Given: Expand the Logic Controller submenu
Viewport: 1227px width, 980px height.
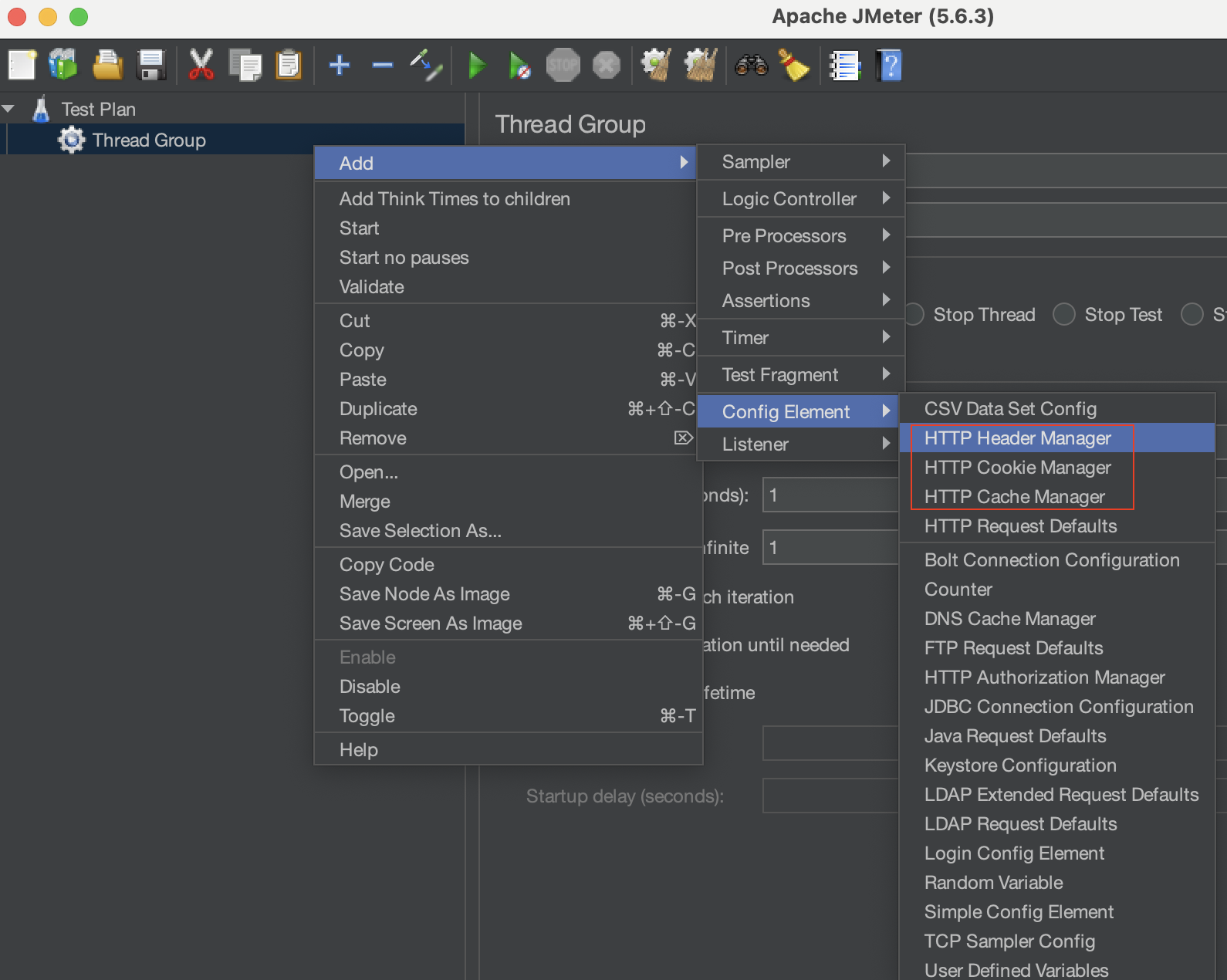Looking at the screenshot, I should click(x=800, y=199).
